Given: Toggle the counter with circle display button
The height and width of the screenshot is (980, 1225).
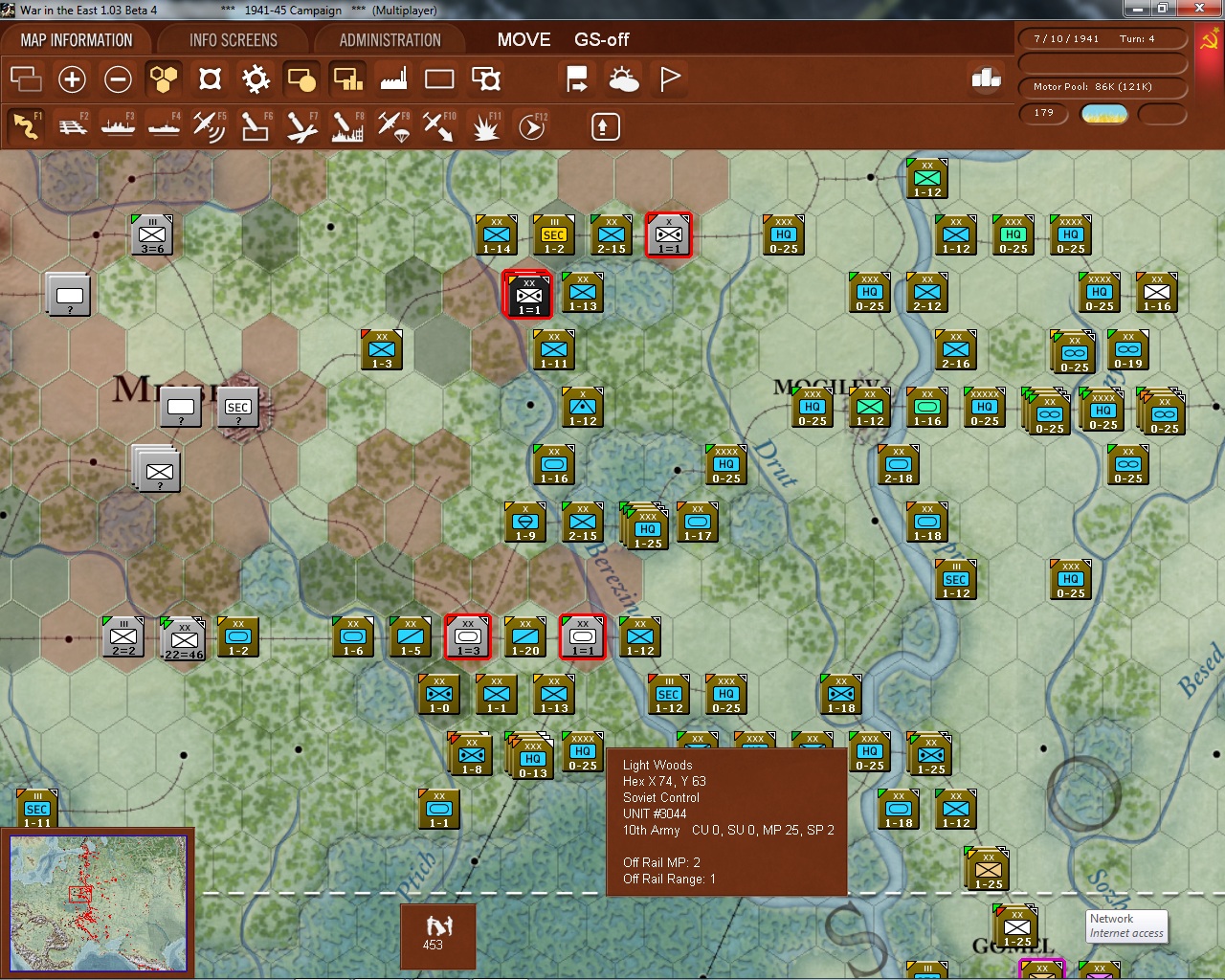Looking at the screenshot, I should [301, 78].
